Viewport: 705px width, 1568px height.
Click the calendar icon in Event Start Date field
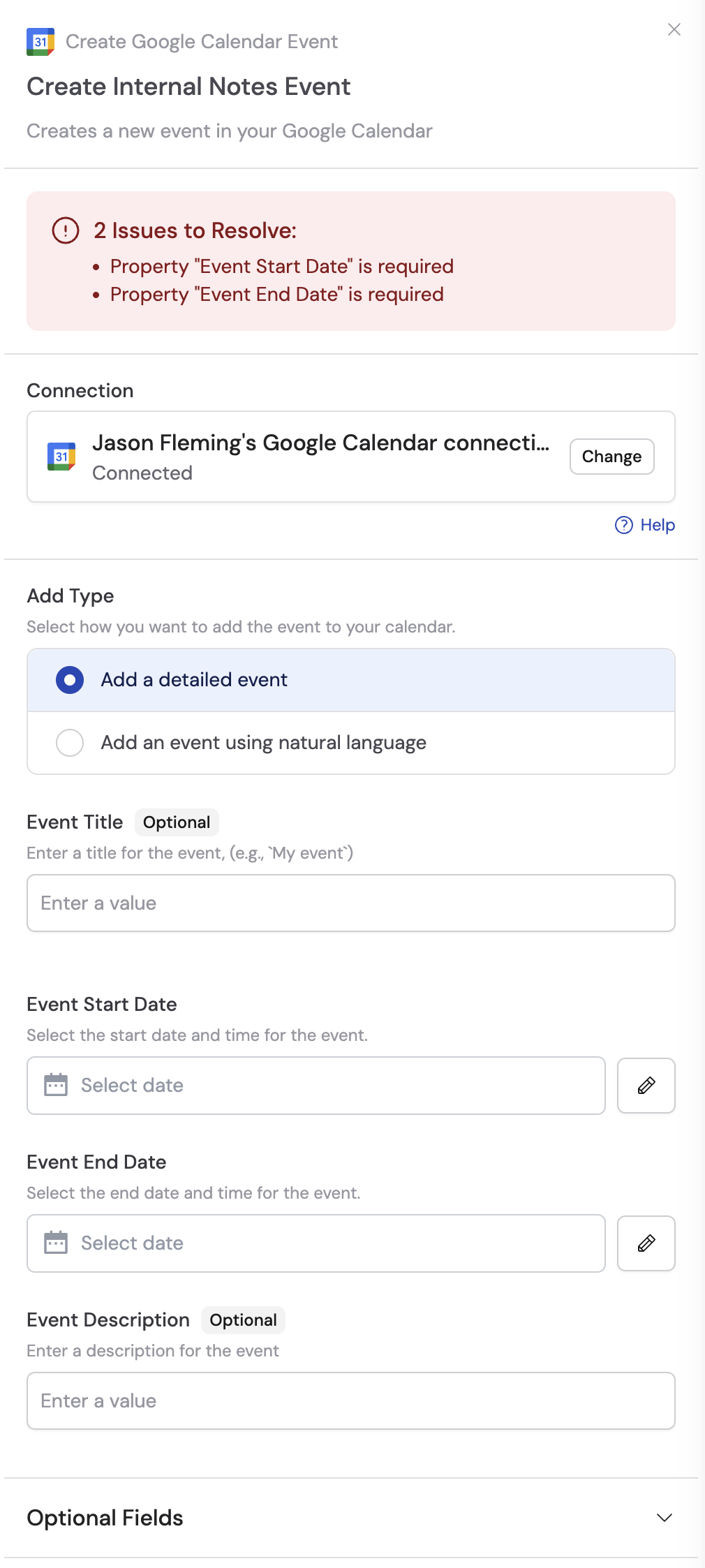(x=54, y=1085)
